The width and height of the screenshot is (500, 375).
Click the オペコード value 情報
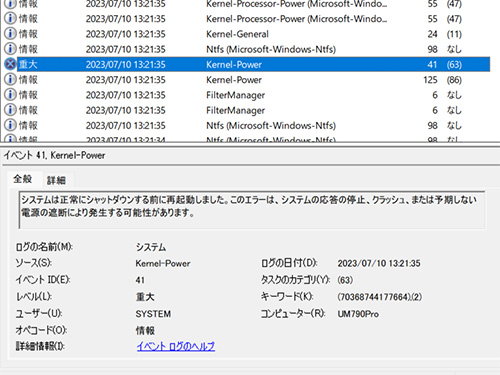(x=145, y=331)
